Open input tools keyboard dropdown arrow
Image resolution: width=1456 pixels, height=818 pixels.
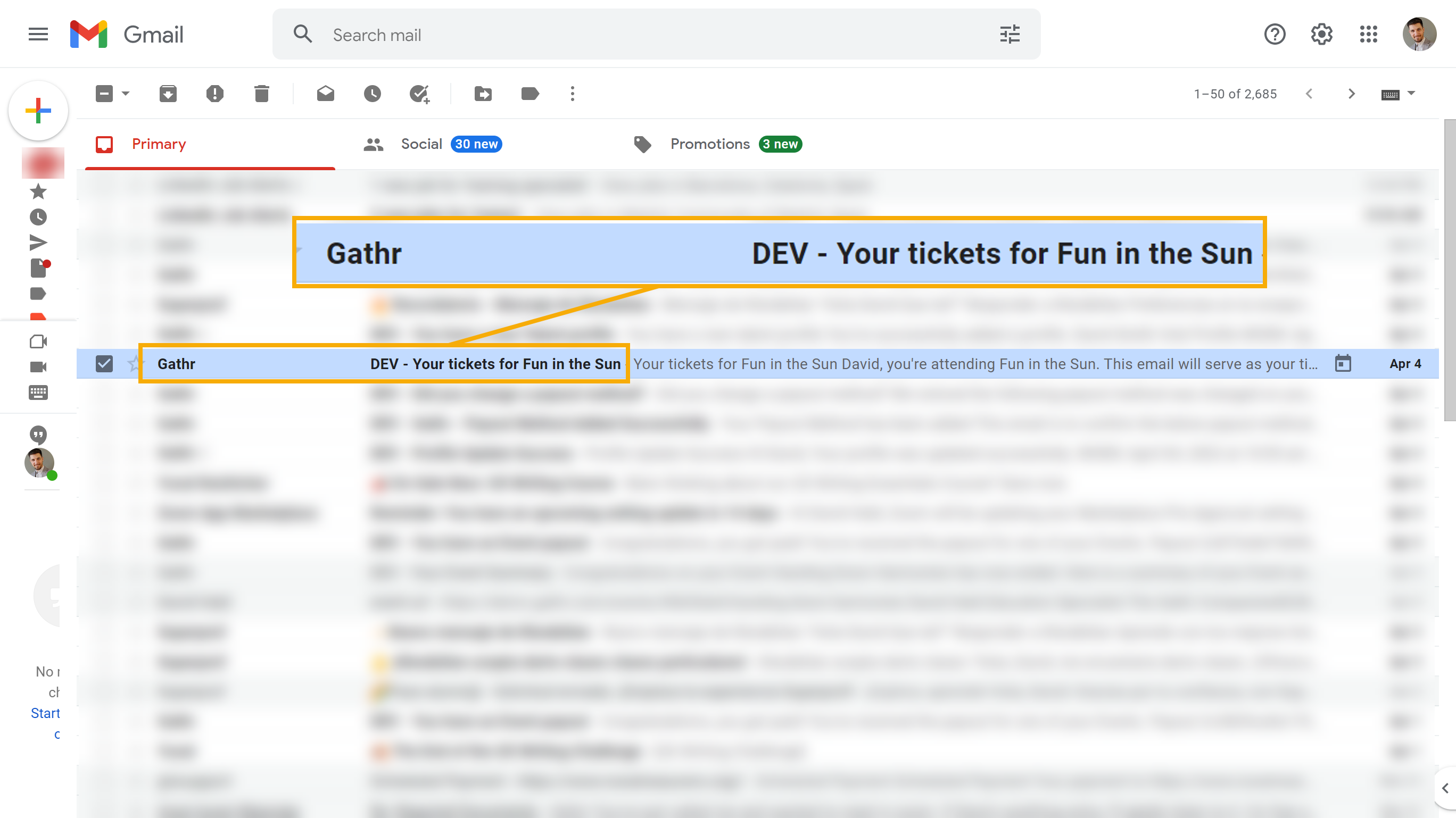point(1411,94)
